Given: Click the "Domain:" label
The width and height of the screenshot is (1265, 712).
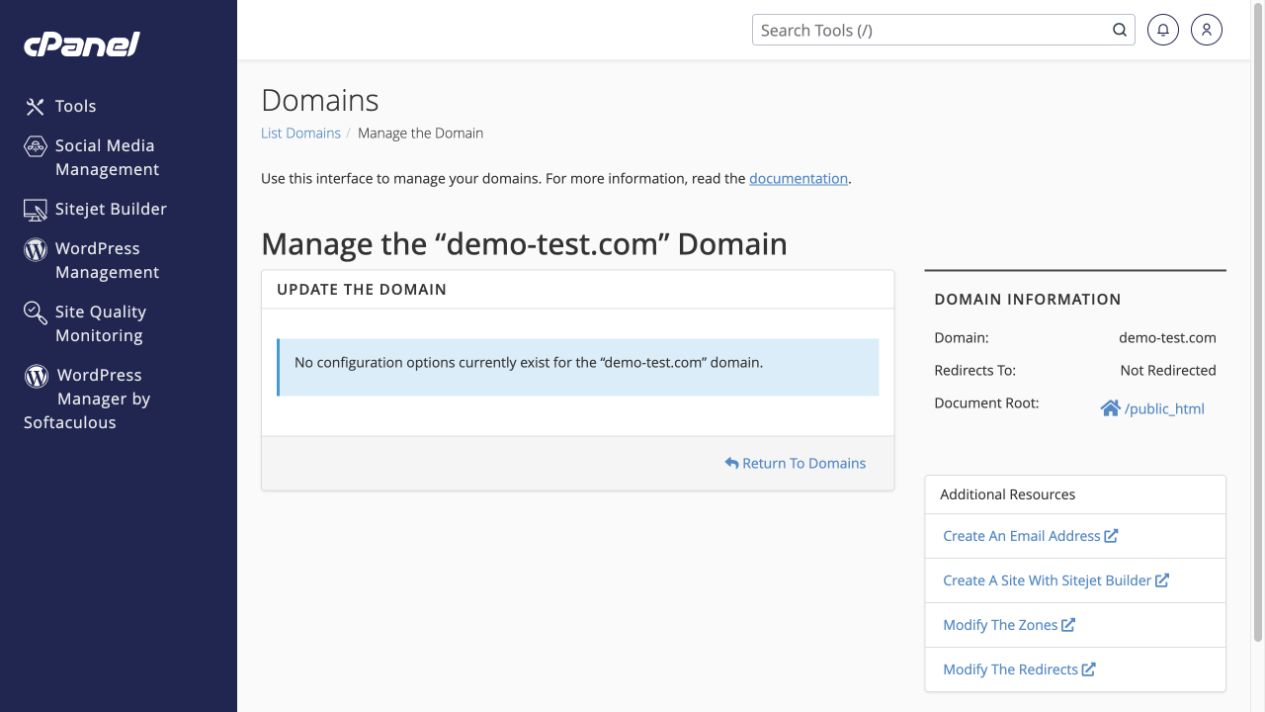Looking at the screenshot, I should click(x=961, y=338).
